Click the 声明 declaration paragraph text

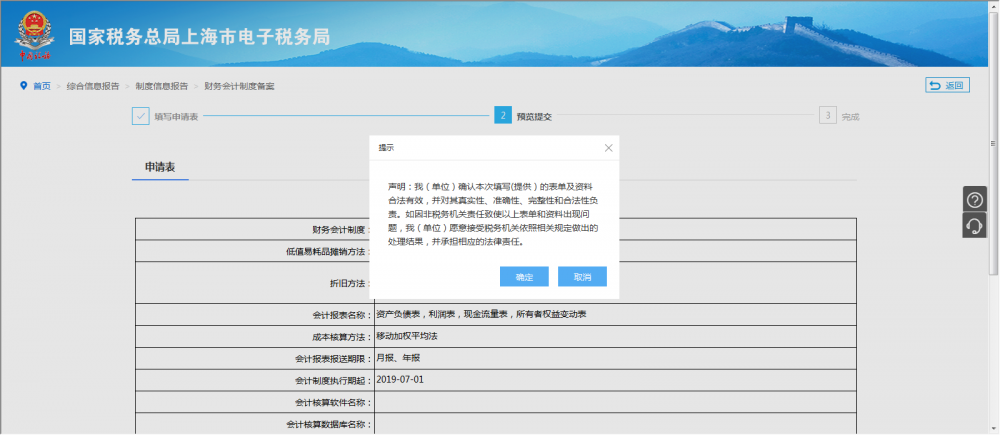pyautogui.click(x=494, y=215)
